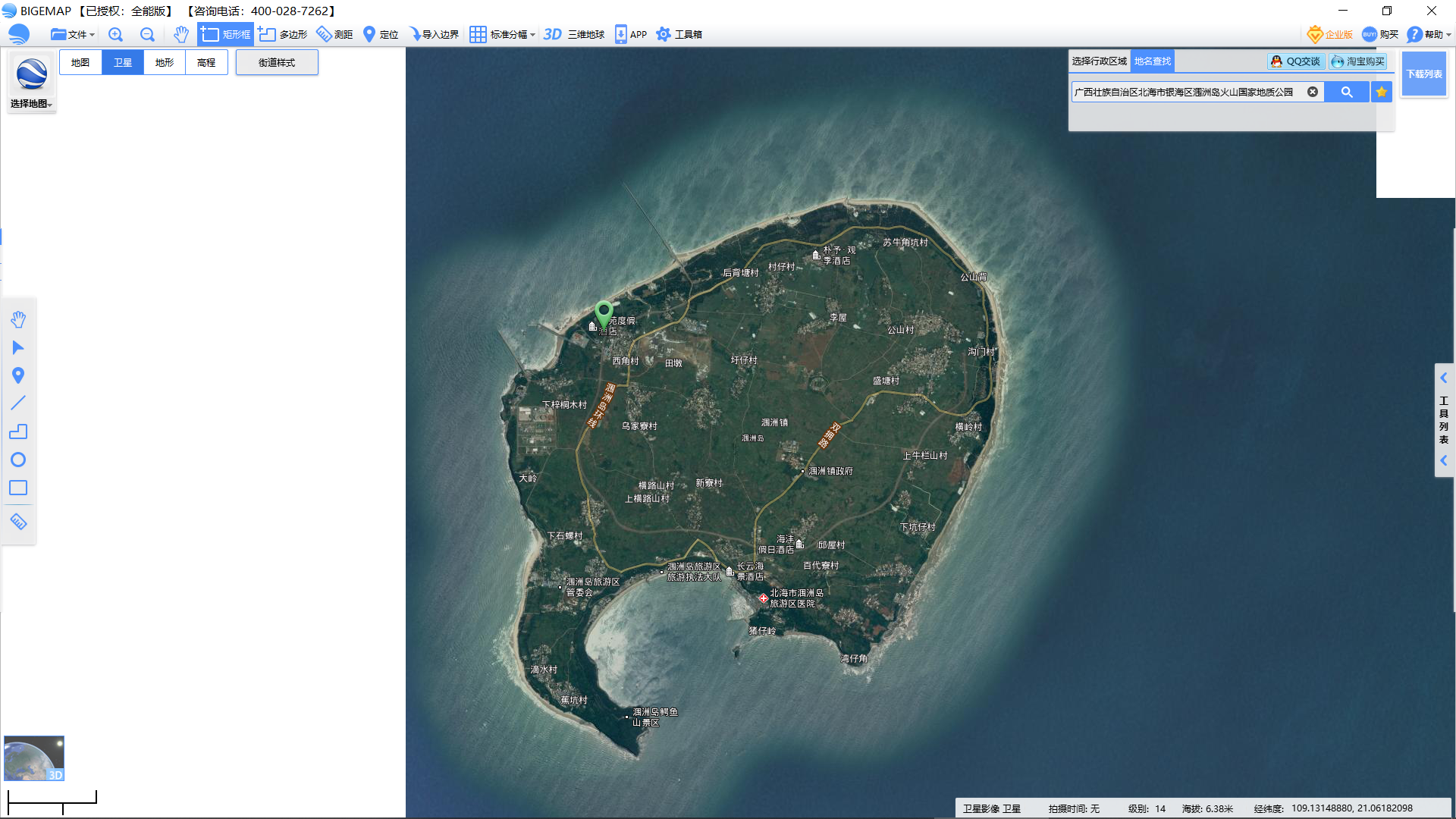
Task: Click the 级别: 14 status entry
Action: pyautogui.click(x=1147, y=808)
